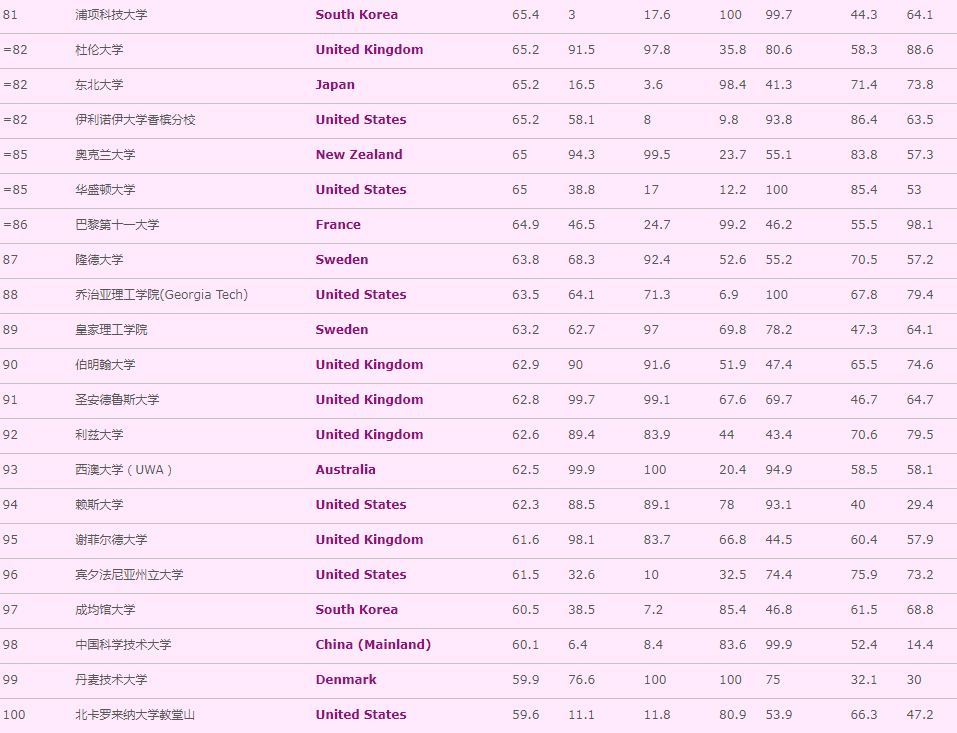Click the university name 西澳大学（UWA）
The width and height of the screenshot is (957, 733).
[x=124, y=469]
